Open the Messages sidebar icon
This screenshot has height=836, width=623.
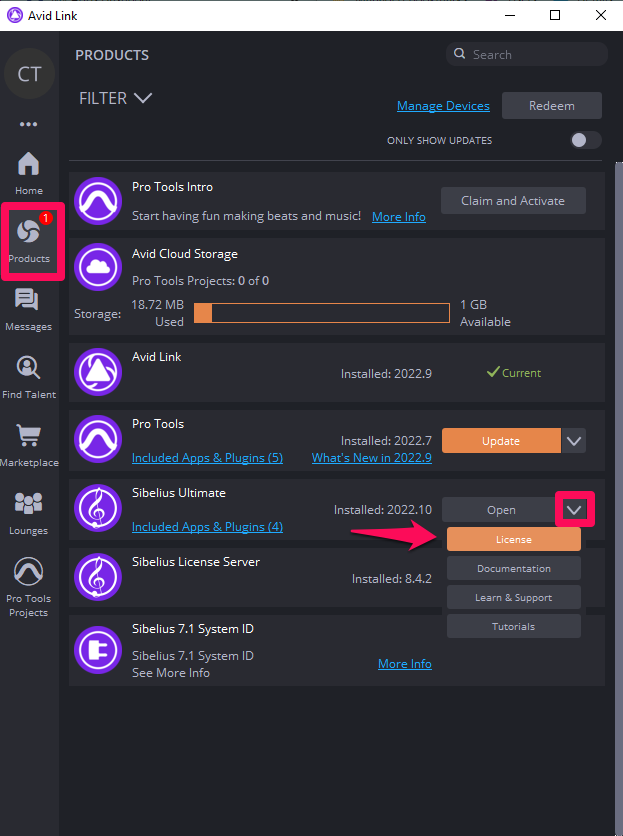[x=29, y=308]
